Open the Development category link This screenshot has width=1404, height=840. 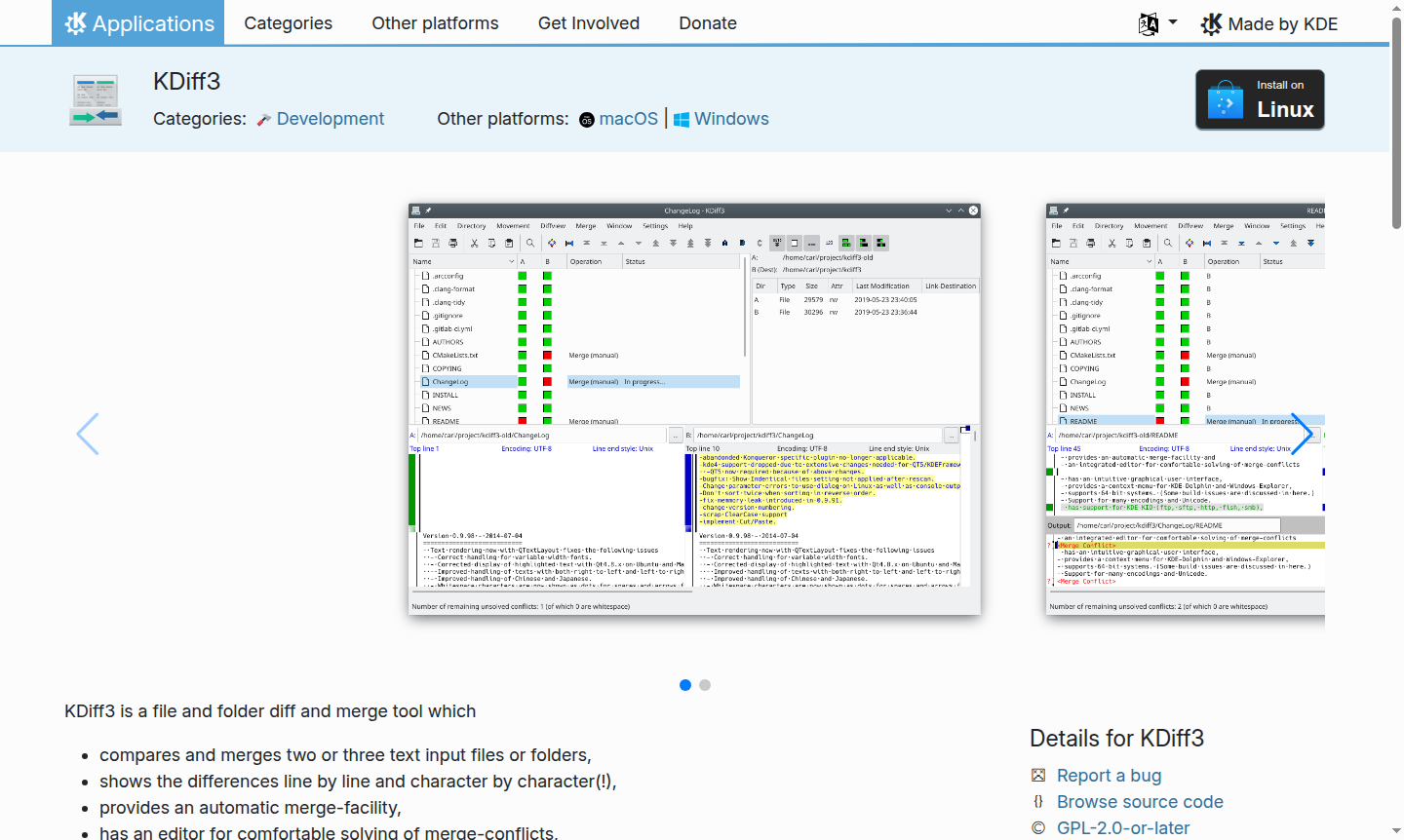(330, 119)
